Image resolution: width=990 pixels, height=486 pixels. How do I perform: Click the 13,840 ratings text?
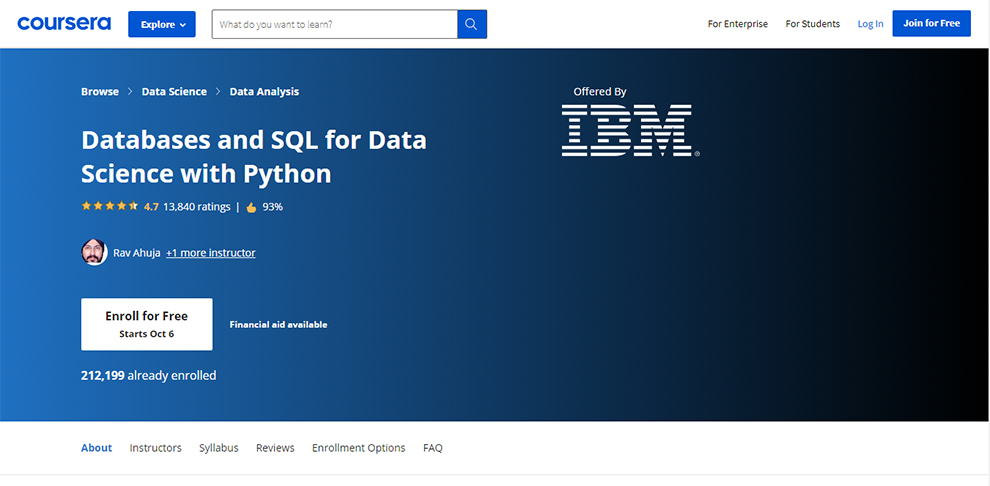(x=196, y=206)
